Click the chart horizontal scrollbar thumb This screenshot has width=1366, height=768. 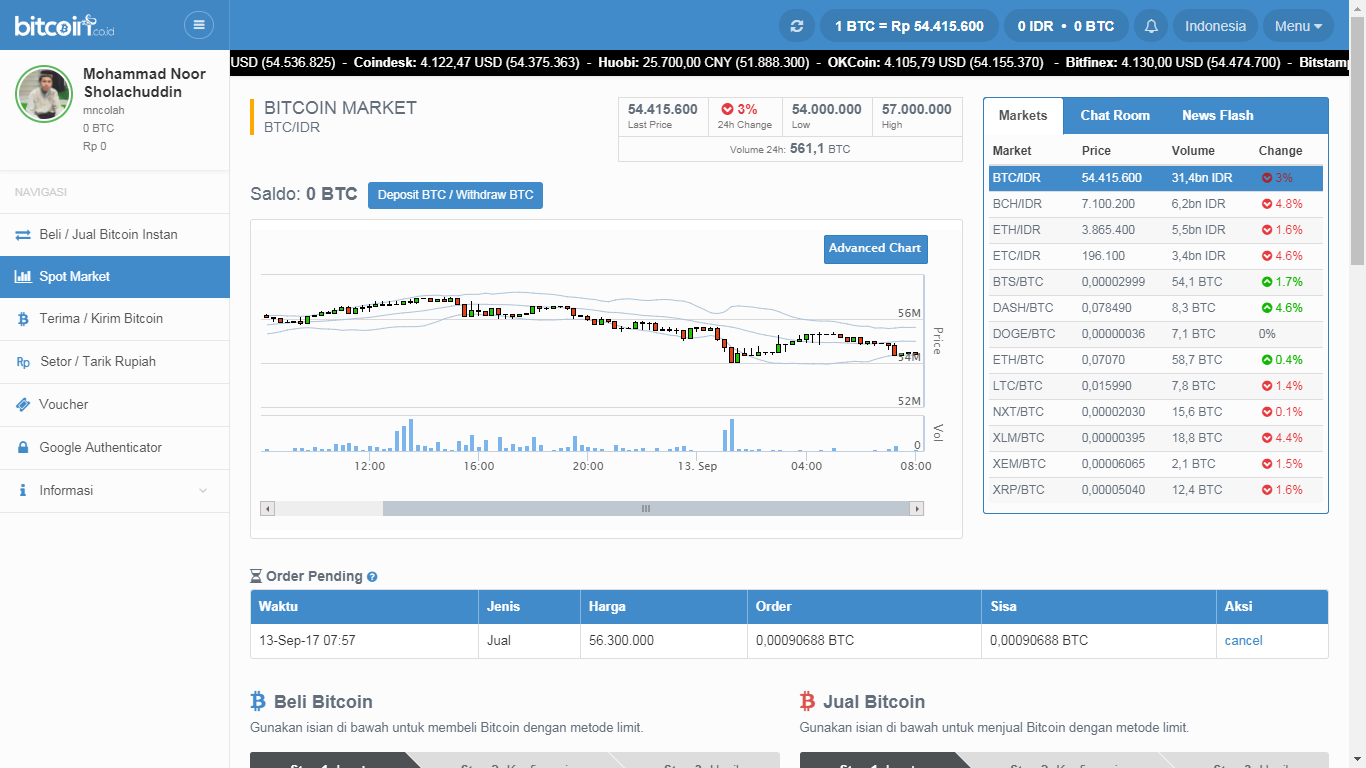tap(646, 509)
